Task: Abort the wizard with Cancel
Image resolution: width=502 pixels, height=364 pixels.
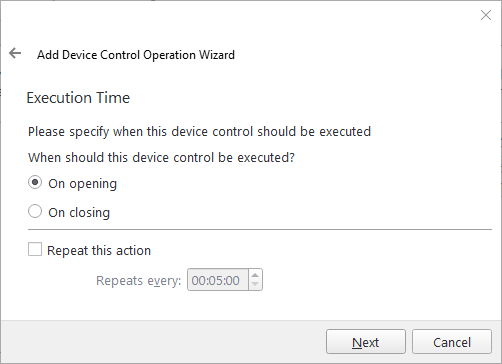Action: click(452, 342)
